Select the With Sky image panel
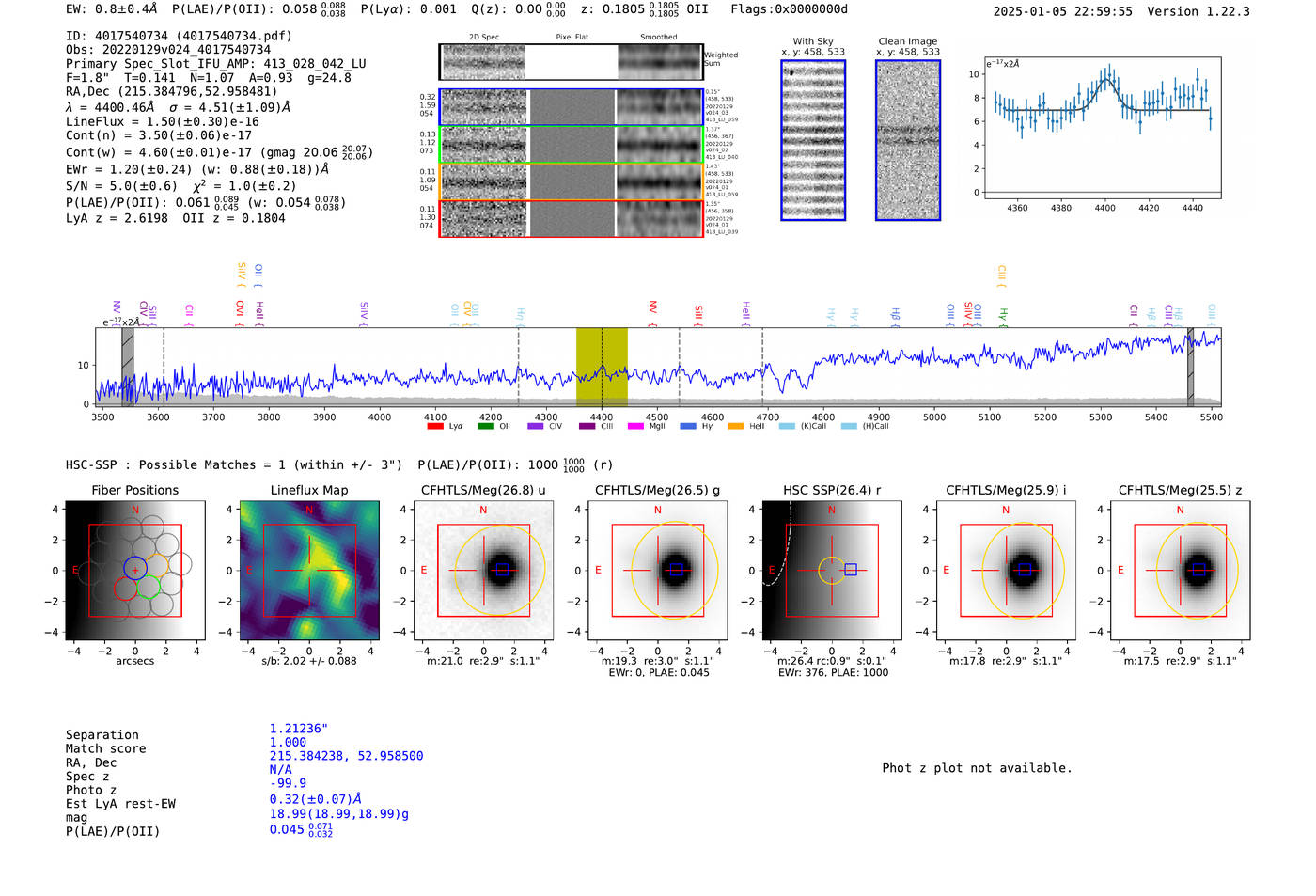This screenshot has width=1316, height=896. pos(813,140)
